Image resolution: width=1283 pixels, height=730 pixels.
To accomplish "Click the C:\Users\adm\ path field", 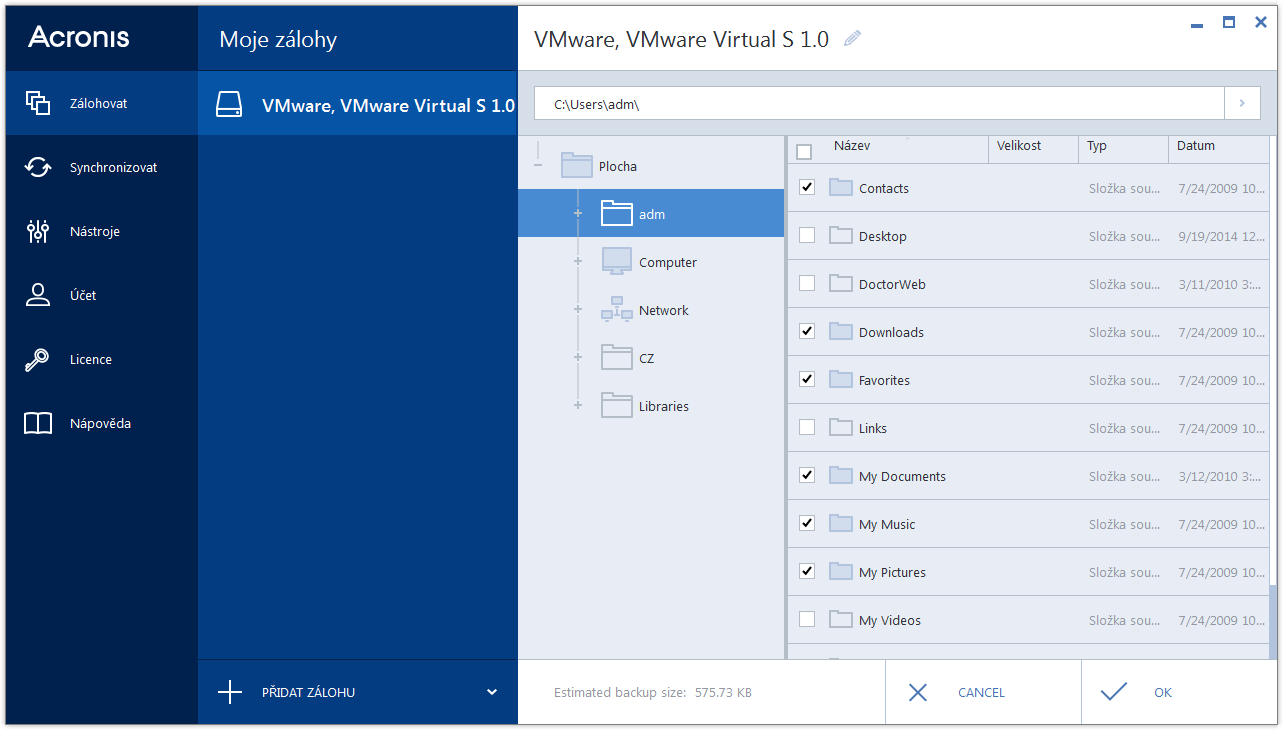I will click(879, 103).
